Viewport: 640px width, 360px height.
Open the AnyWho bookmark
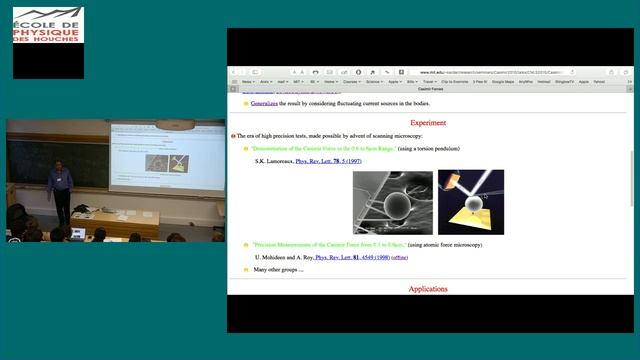click(526, 82)
